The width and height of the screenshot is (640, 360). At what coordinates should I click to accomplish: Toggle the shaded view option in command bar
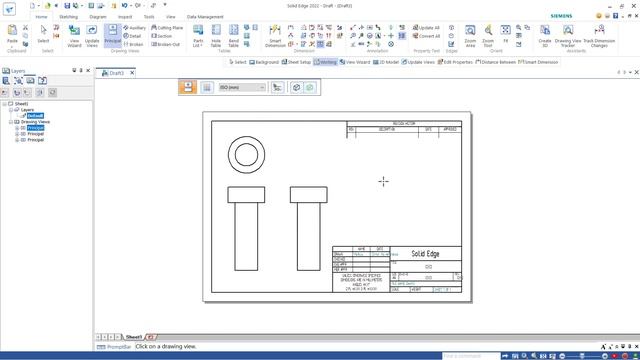coord(296,87)
